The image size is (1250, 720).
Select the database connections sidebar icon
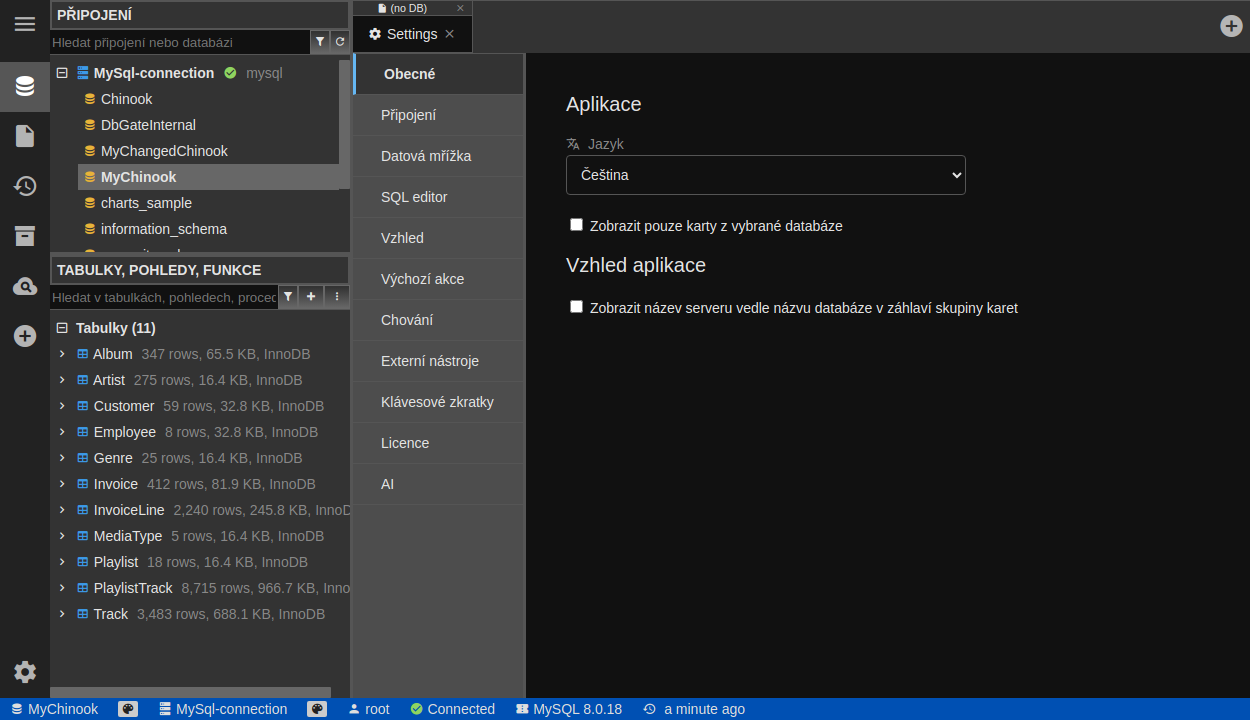[x=25, y=86]
